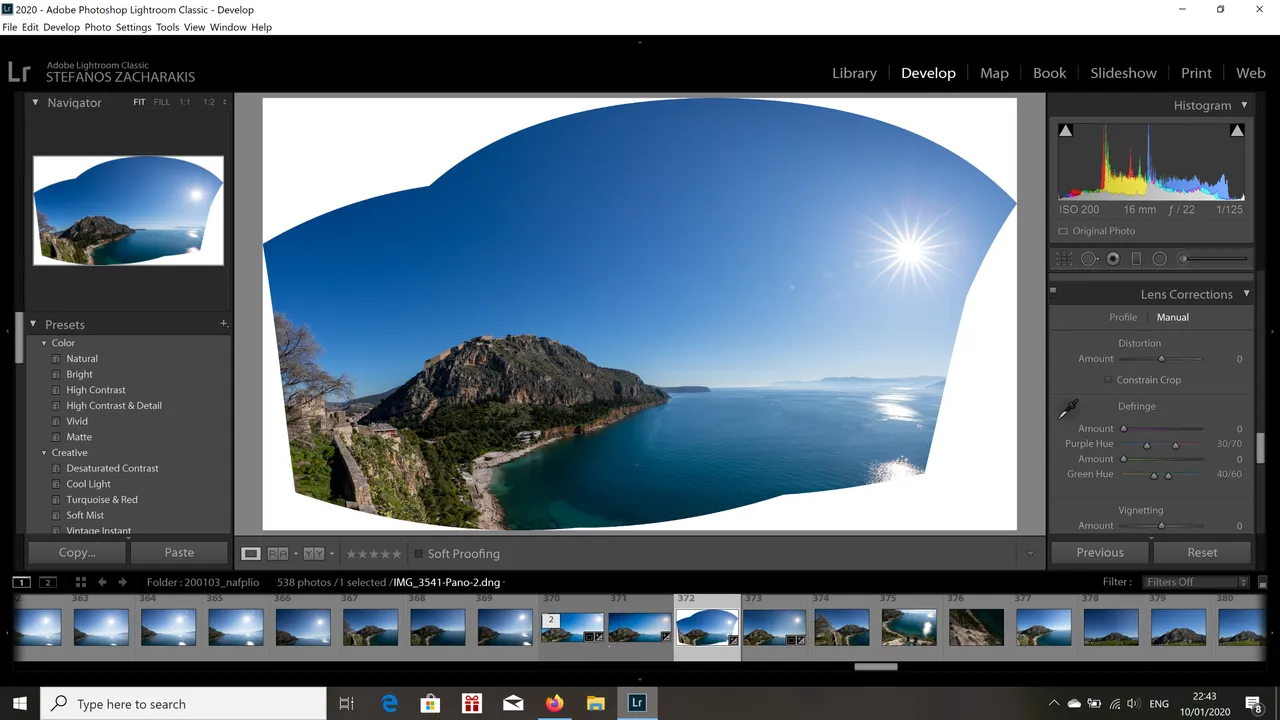Open Task View on taskbar

(x=346, y=703)
